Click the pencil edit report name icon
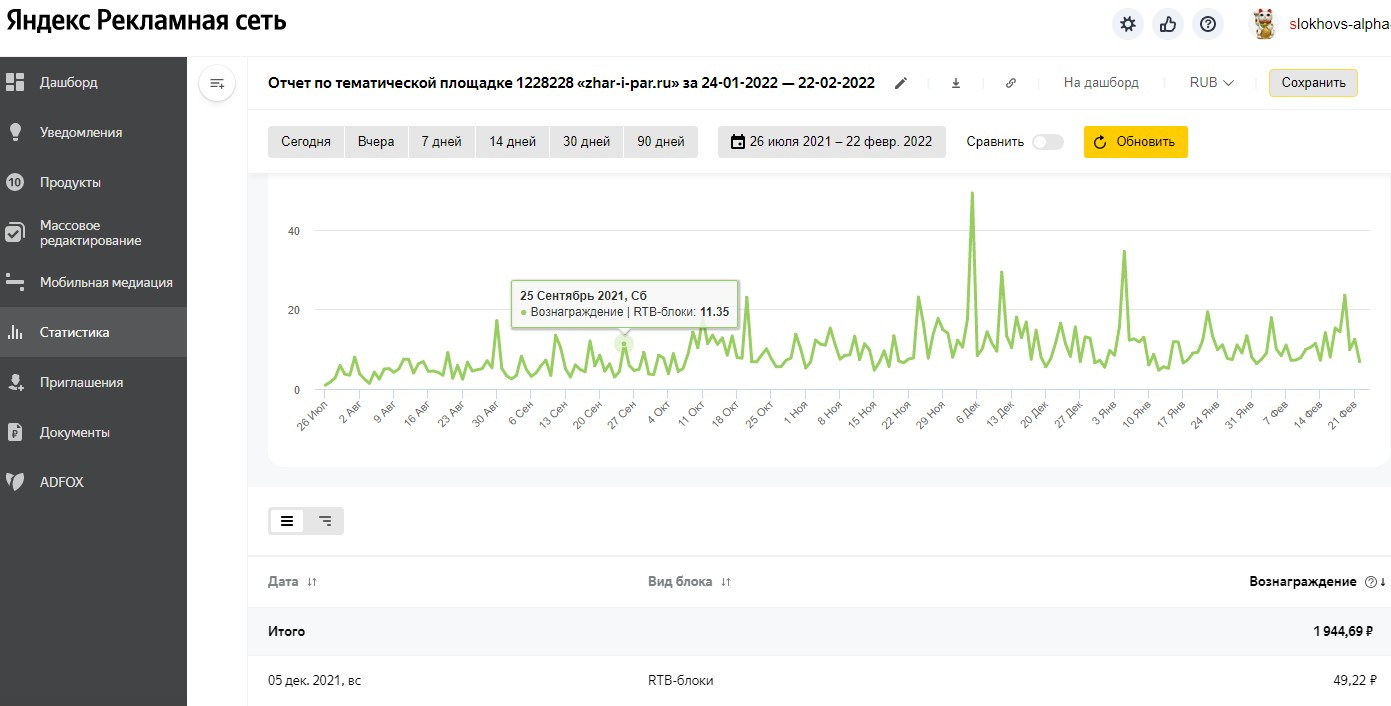The height and width of the screenshot is (706, 1391). (901, 83)
